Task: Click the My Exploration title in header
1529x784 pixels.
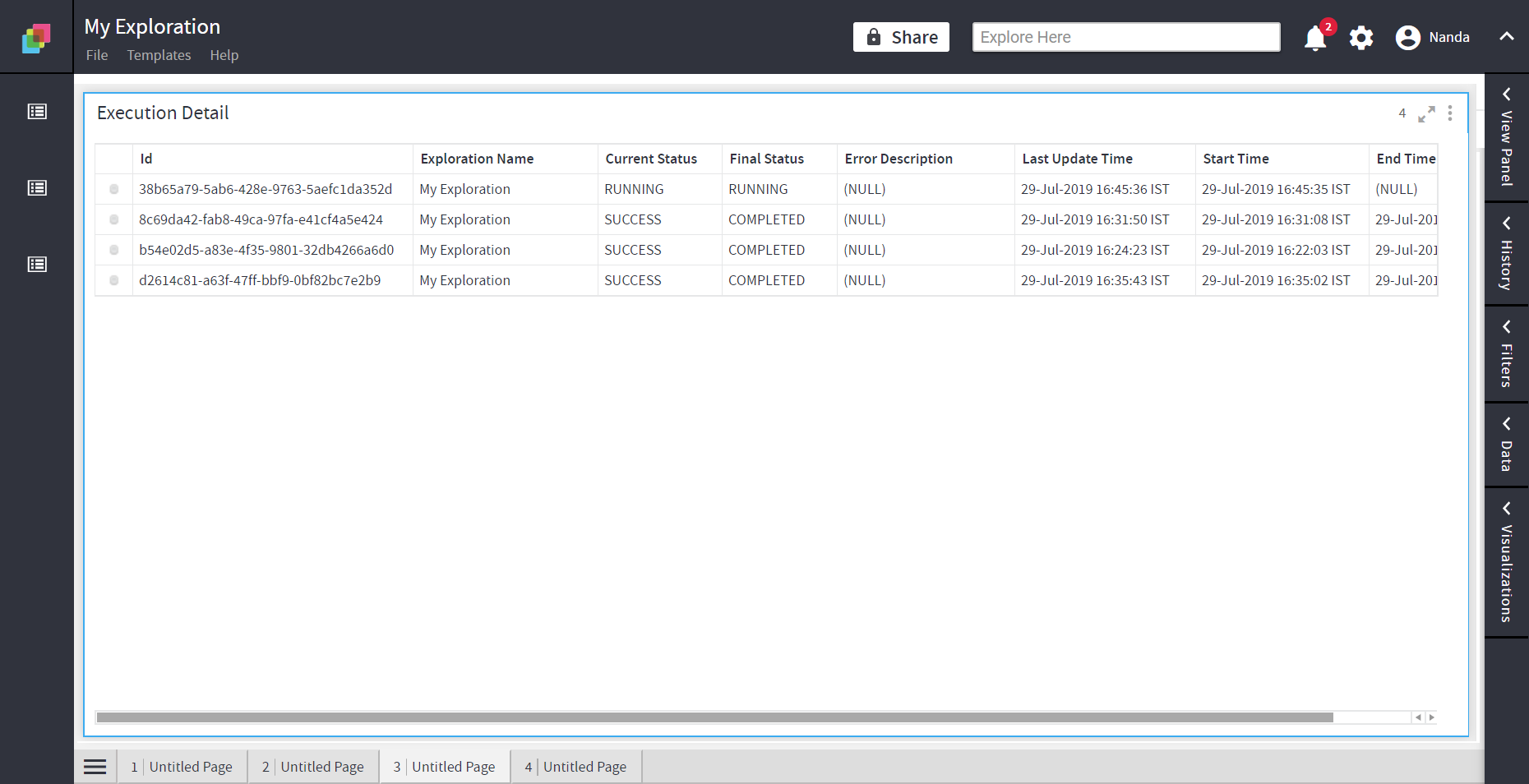Action: [x=152, y=27]
